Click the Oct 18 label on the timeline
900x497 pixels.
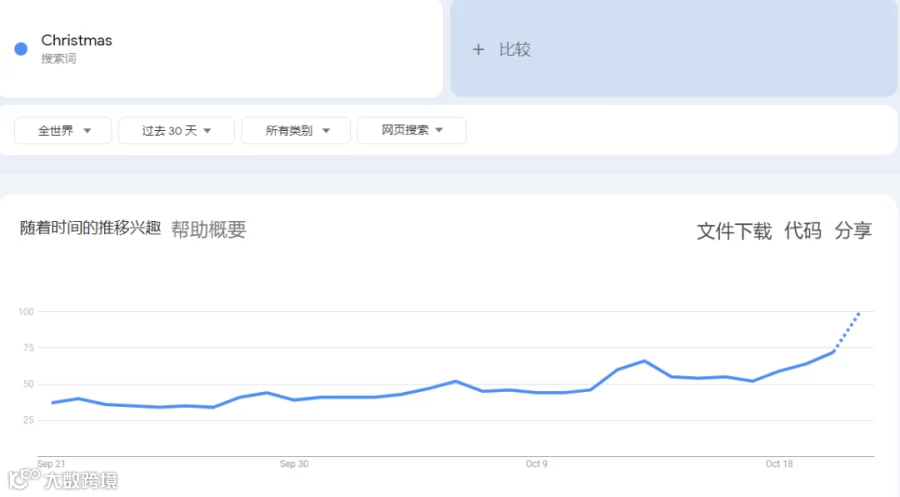[x=779, y=464]
